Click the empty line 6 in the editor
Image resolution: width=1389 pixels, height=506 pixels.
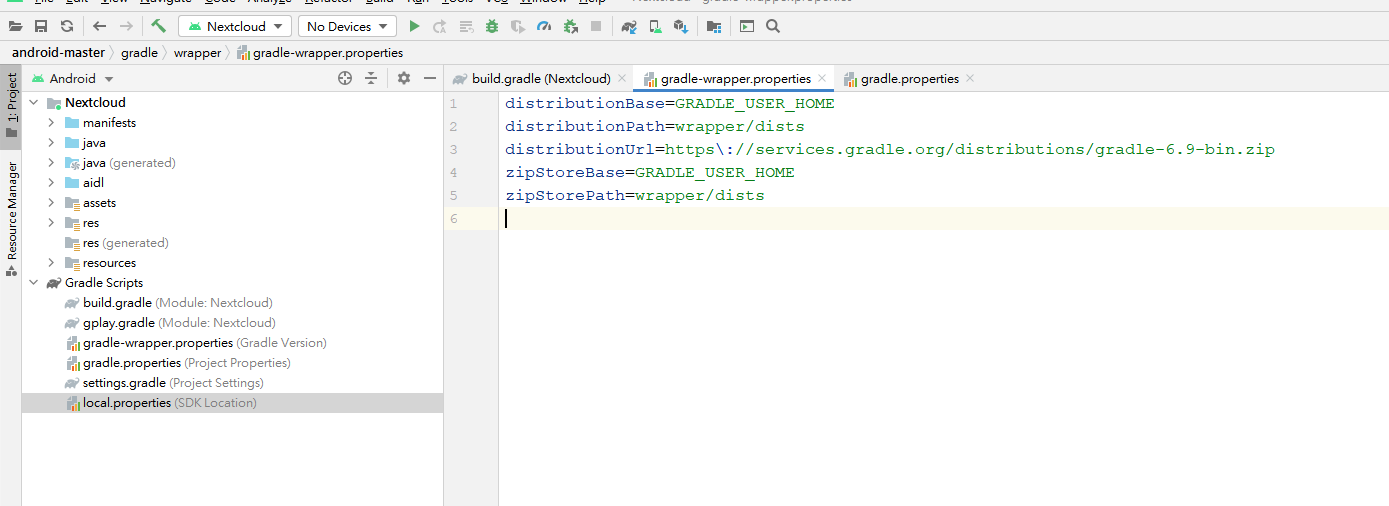944,219
